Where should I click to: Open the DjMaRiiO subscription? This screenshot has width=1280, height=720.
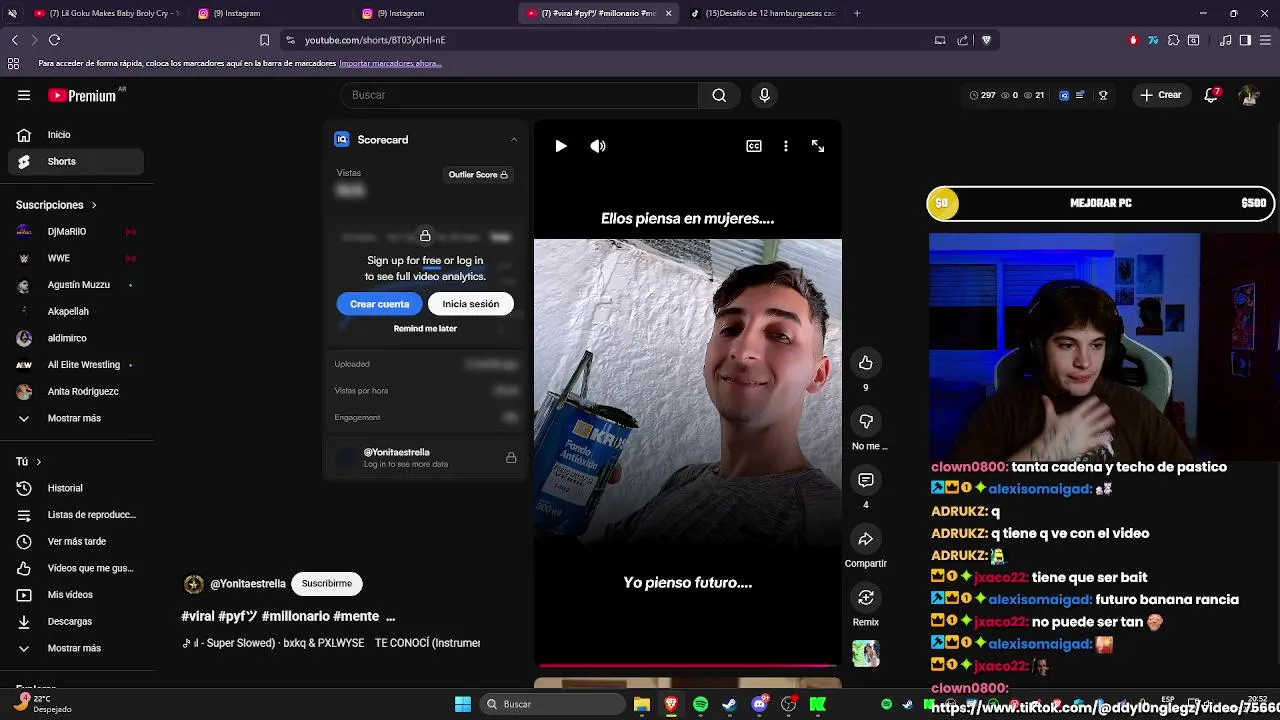[76, 232]
